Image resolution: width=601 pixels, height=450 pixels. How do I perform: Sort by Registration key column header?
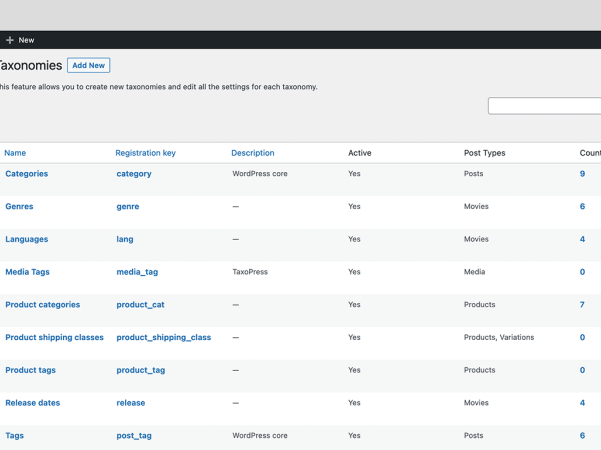145,153
